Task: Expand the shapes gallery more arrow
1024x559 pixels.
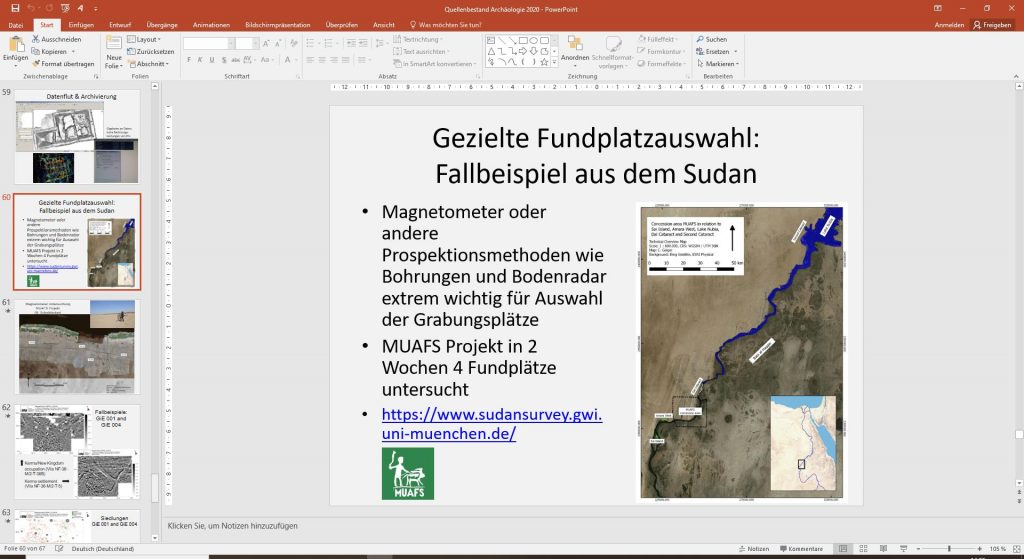Action: point(554,62)
